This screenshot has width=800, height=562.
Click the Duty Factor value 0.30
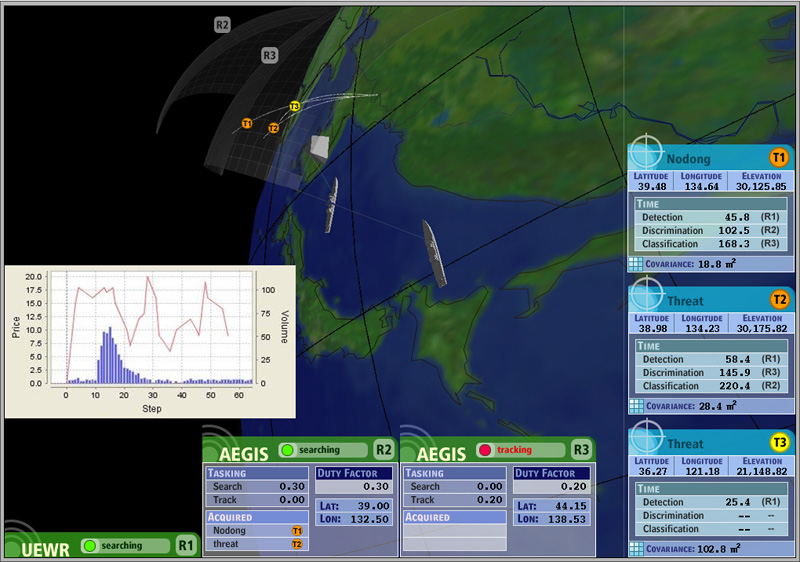[376, 487]
